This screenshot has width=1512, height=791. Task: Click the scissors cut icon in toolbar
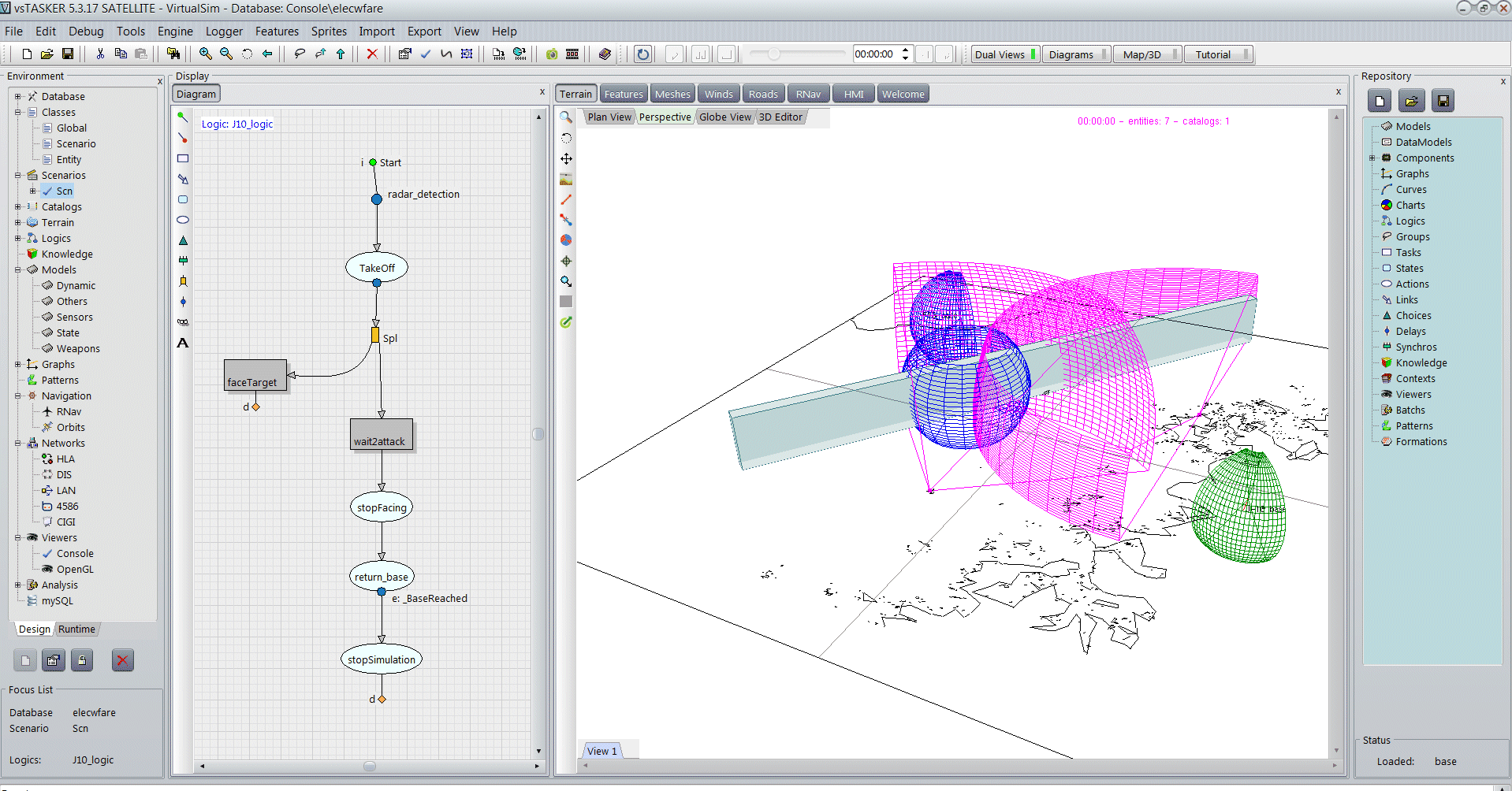tap(100, 54)
